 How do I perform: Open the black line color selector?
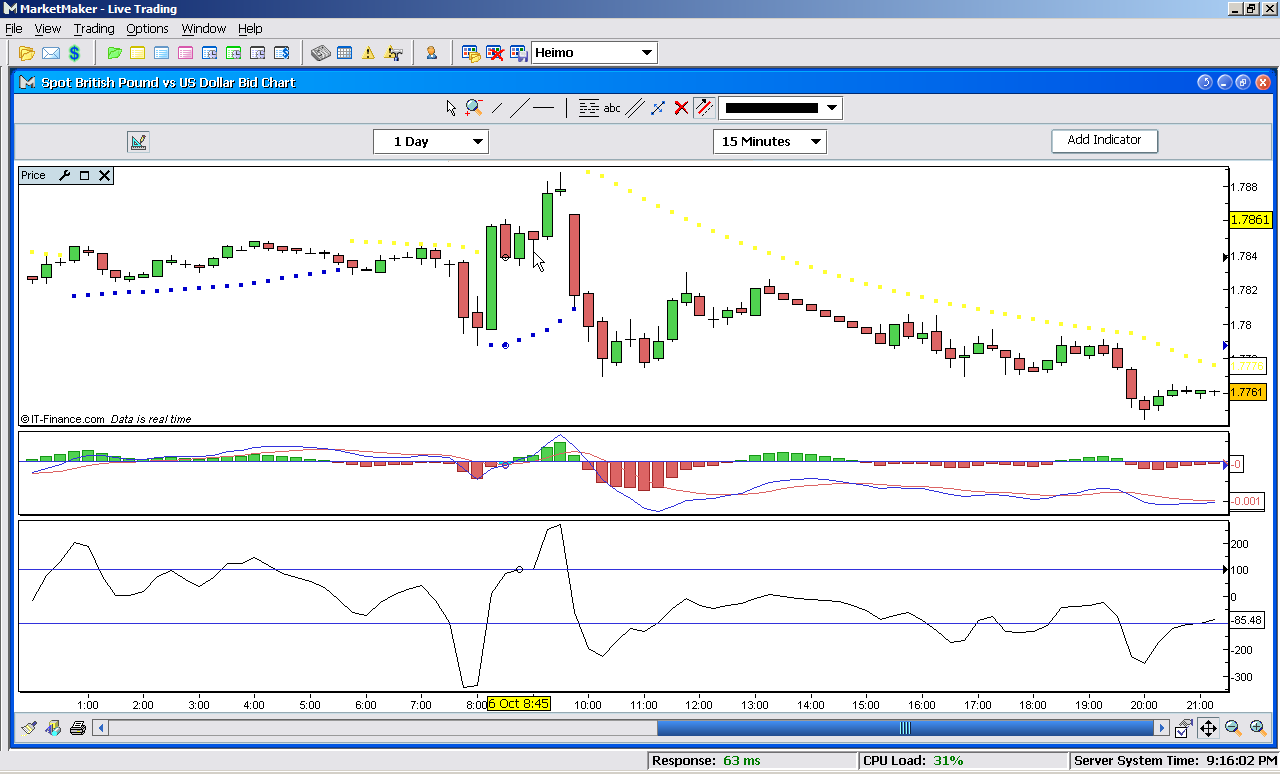780,108
